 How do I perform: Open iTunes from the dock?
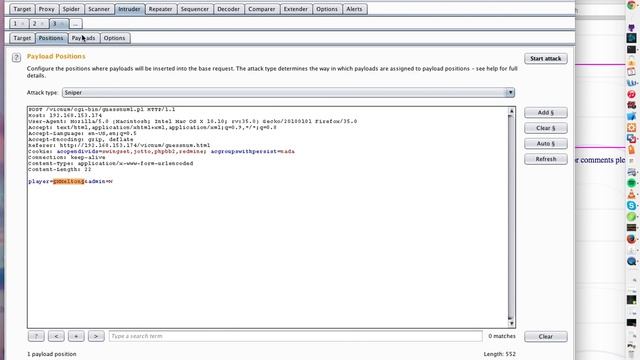[631, 94]
